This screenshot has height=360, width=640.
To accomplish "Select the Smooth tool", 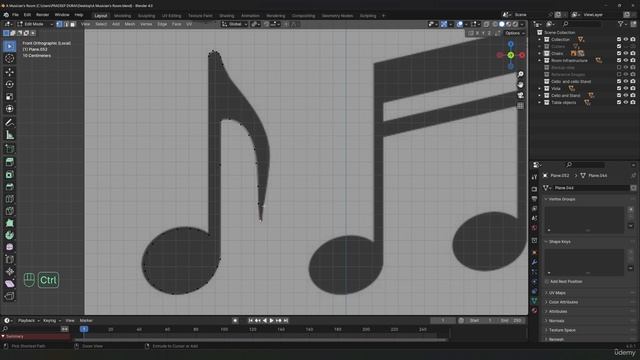I will click(9, 247).
